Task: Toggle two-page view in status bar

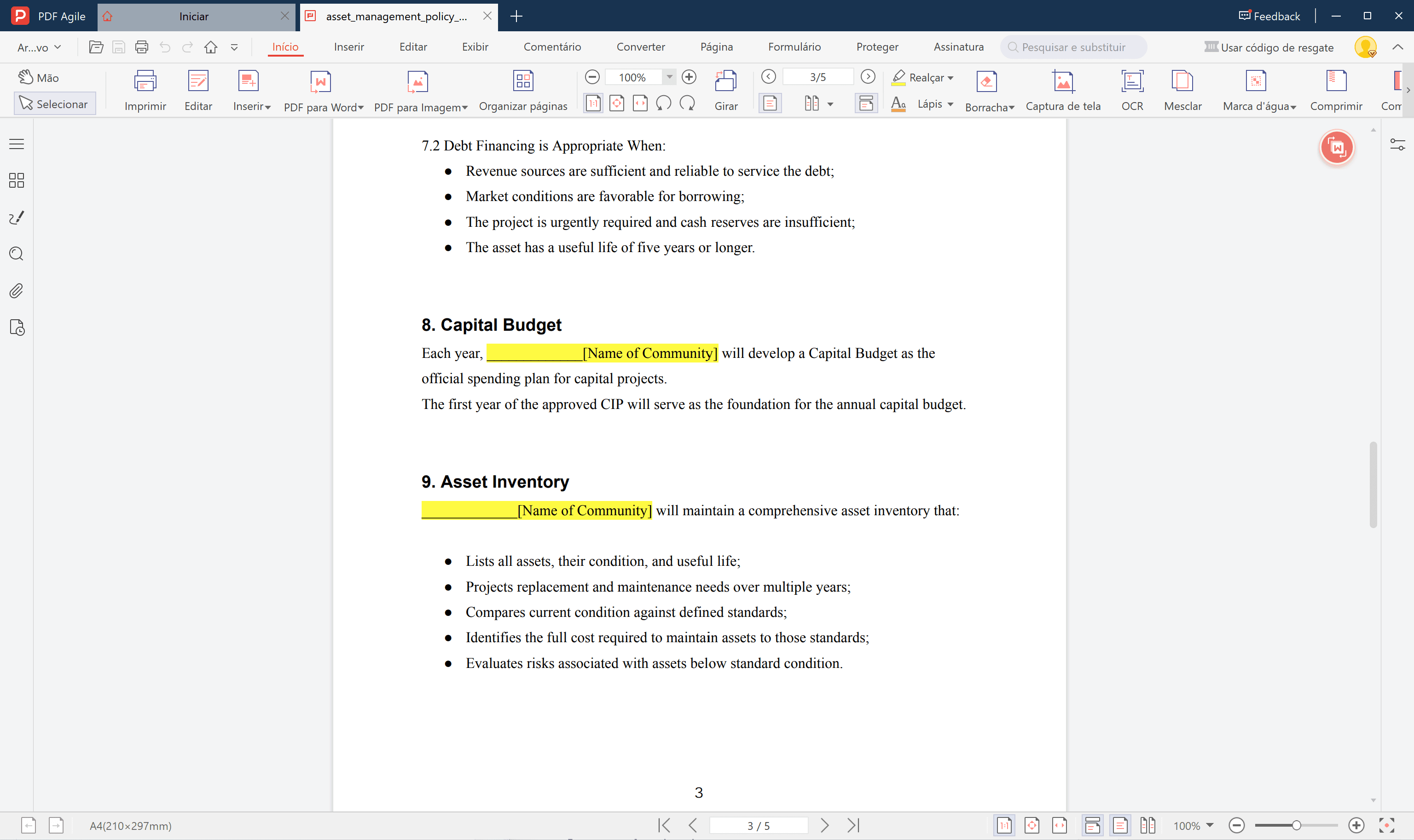Action: [x=1147, y=825]
